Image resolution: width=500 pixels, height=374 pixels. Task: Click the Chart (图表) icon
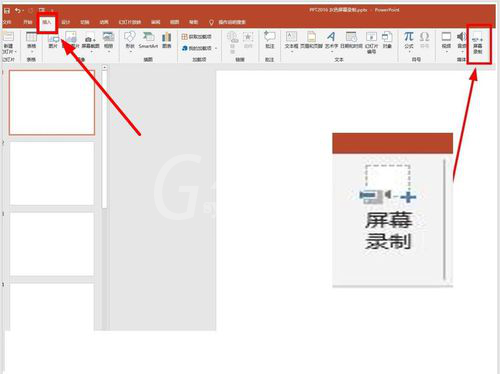167,40
